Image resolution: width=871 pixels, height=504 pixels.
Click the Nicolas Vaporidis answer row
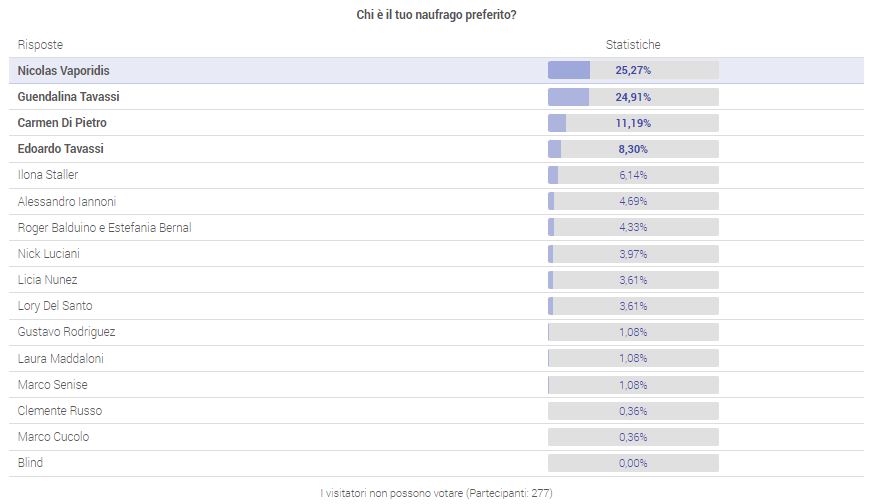click(64, 71)
